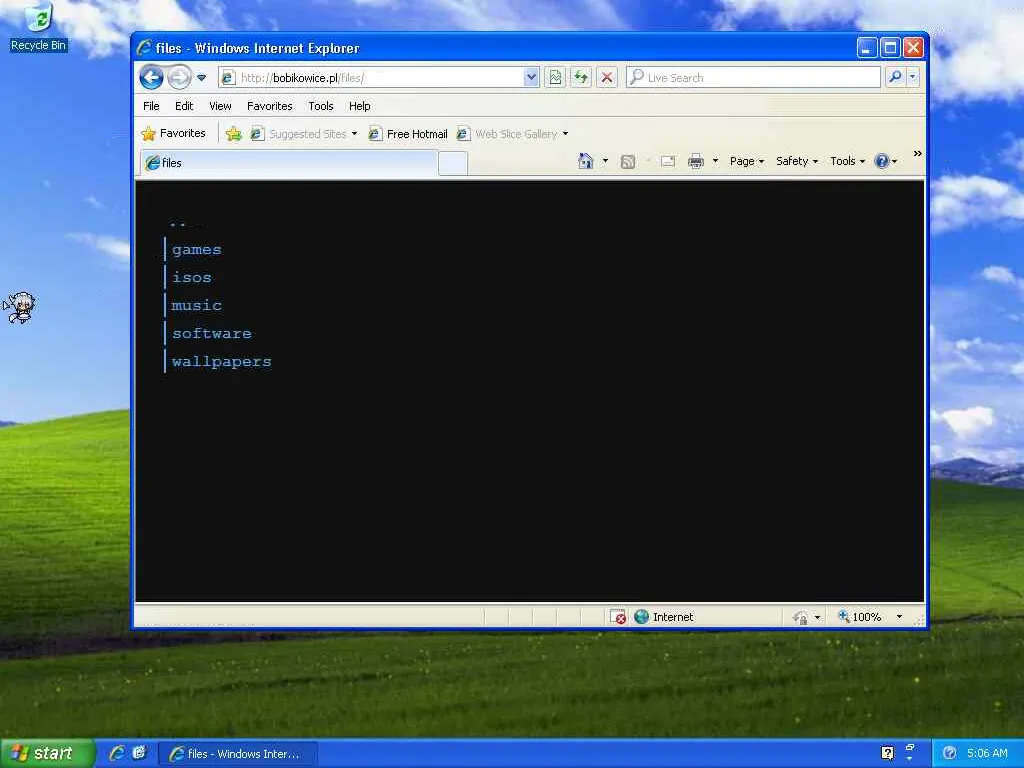Click the New Tab blank button
The width and height of the screenshot is (1024, 768).
[x=453, y=163]
